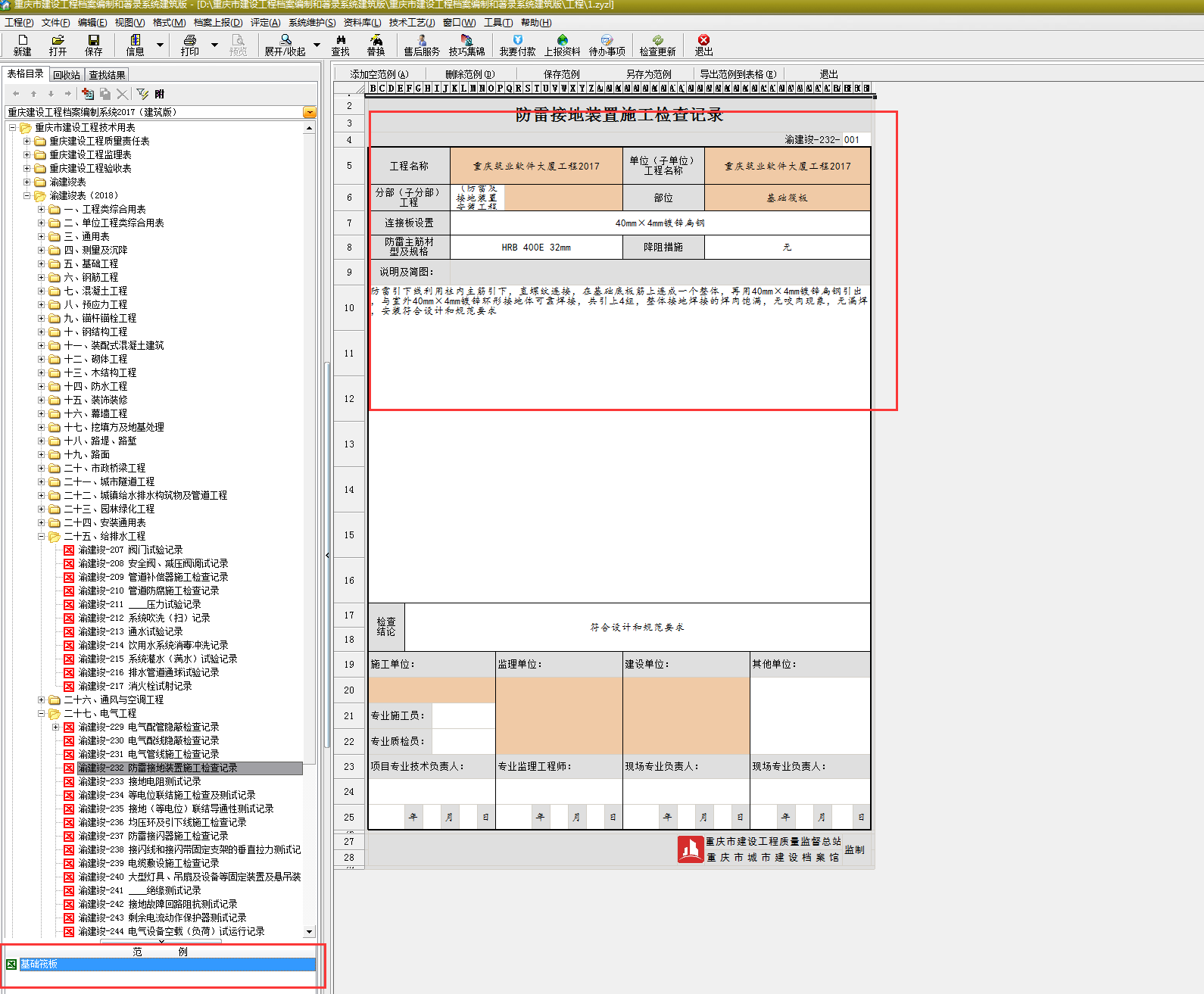The height and width of the screenshot is (994, 1204).
Task: Click the 展开/收起 toolbar icon
Action: 285,45
